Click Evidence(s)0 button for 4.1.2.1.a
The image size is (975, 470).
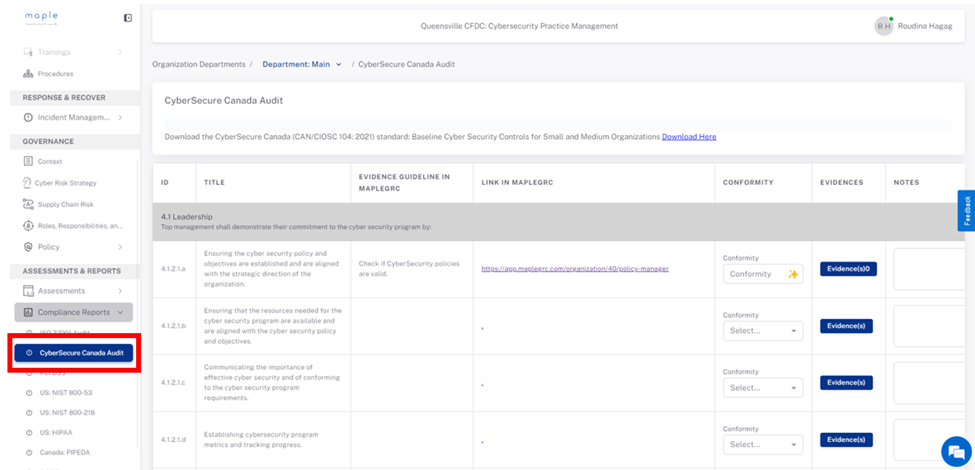pyautogui.click(x=848, y=269)
